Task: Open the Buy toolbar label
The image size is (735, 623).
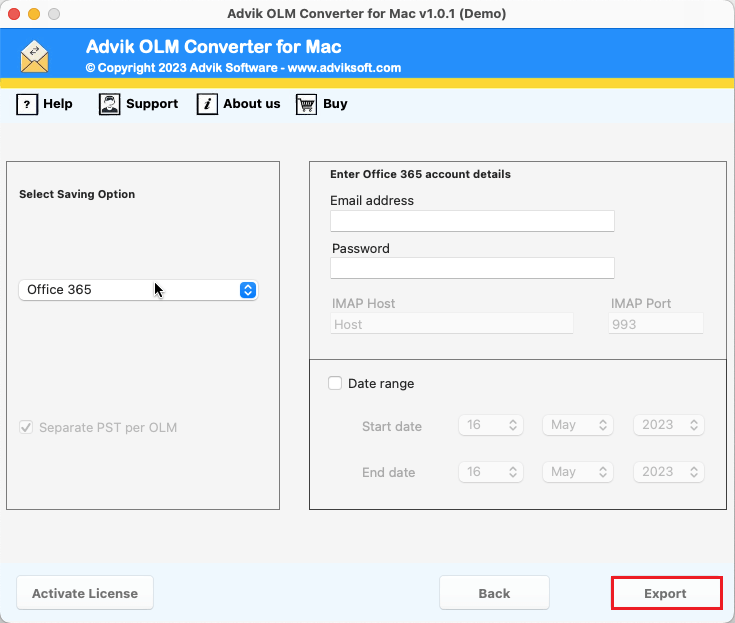Action: tap(335, 104)
